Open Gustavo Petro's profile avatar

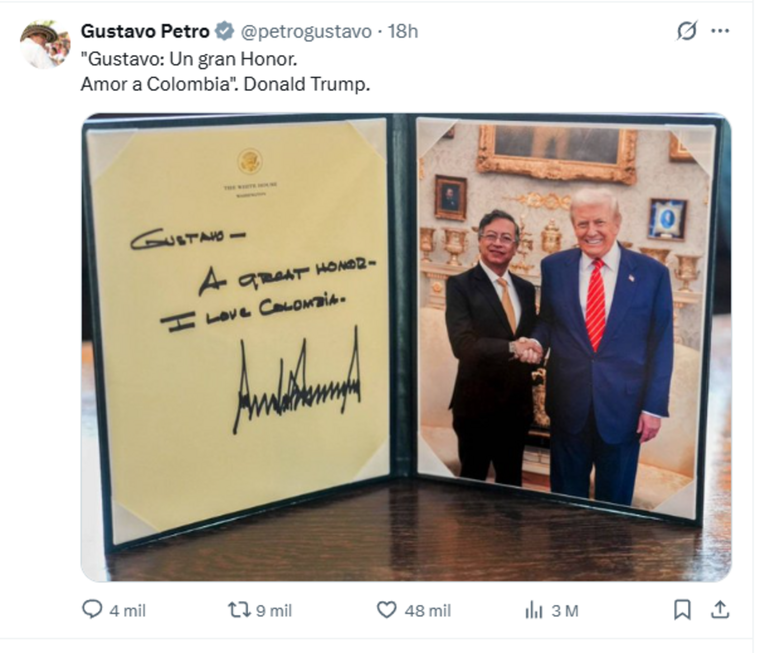(45, 45)
